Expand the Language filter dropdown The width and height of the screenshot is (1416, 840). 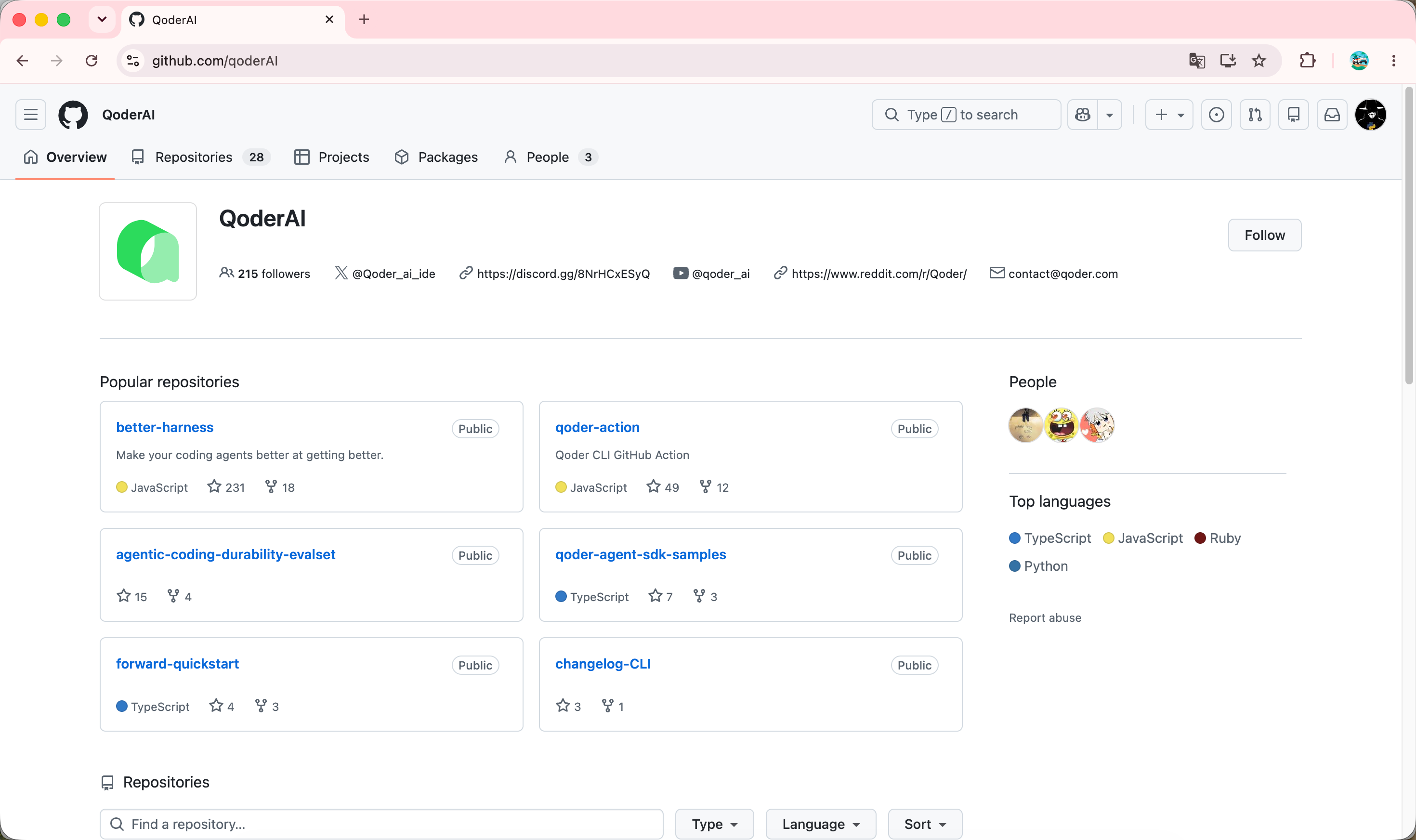821,824
